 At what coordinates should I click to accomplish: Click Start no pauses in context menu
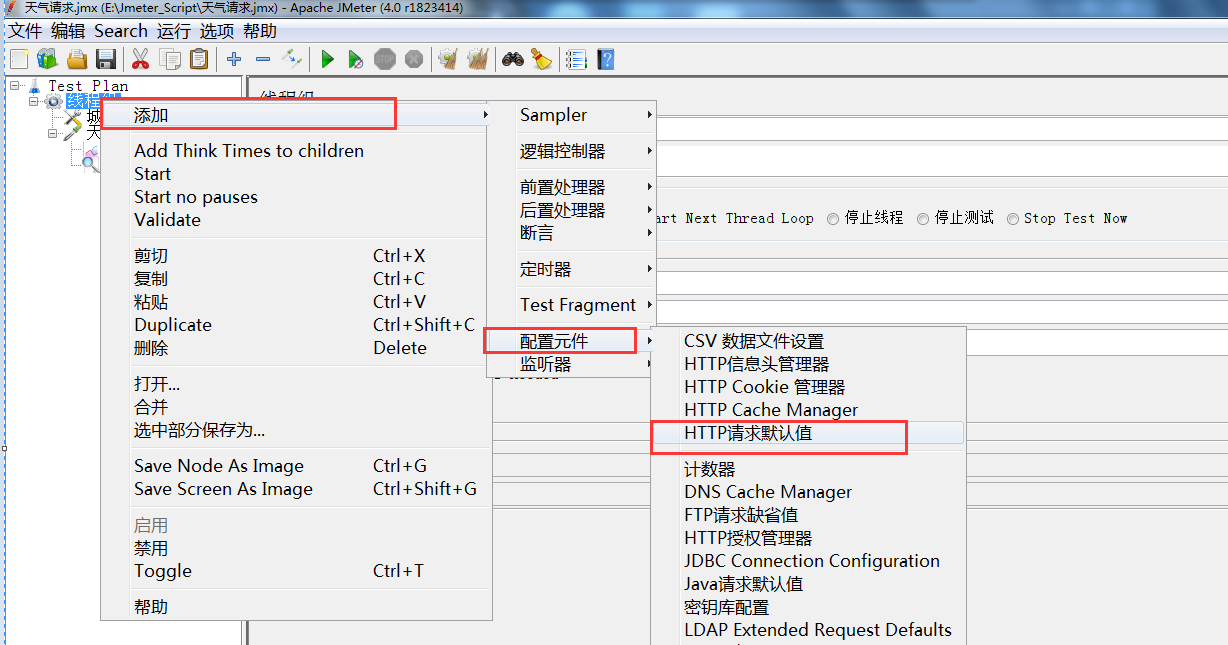click(x=297, y=197)
